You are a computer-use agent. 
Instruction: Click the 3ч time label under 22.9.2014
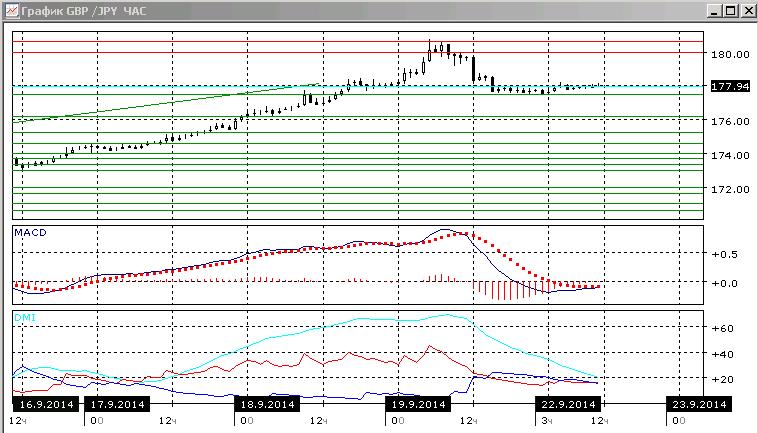tap(547, 421)
